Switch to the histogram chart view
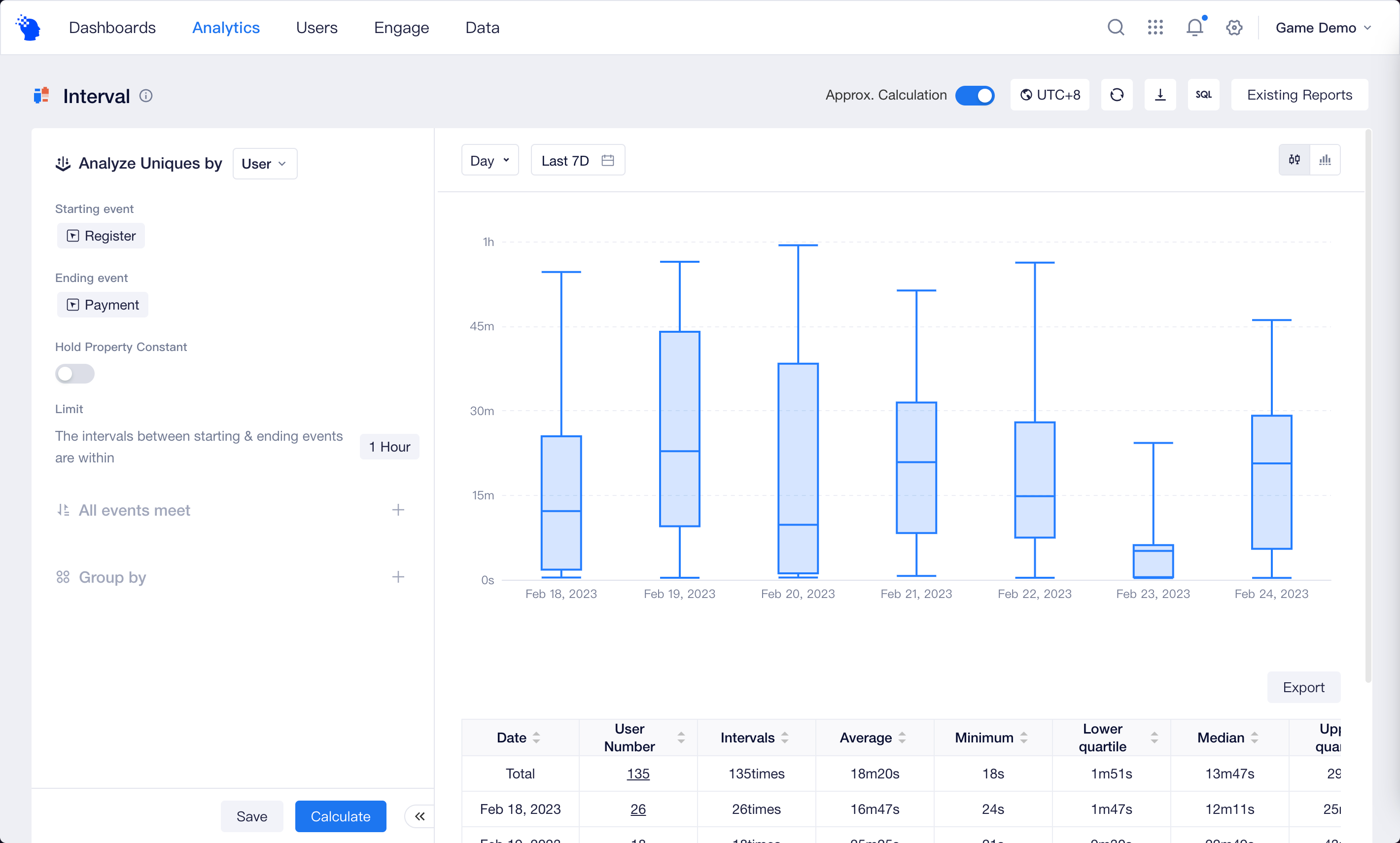 1325,160
